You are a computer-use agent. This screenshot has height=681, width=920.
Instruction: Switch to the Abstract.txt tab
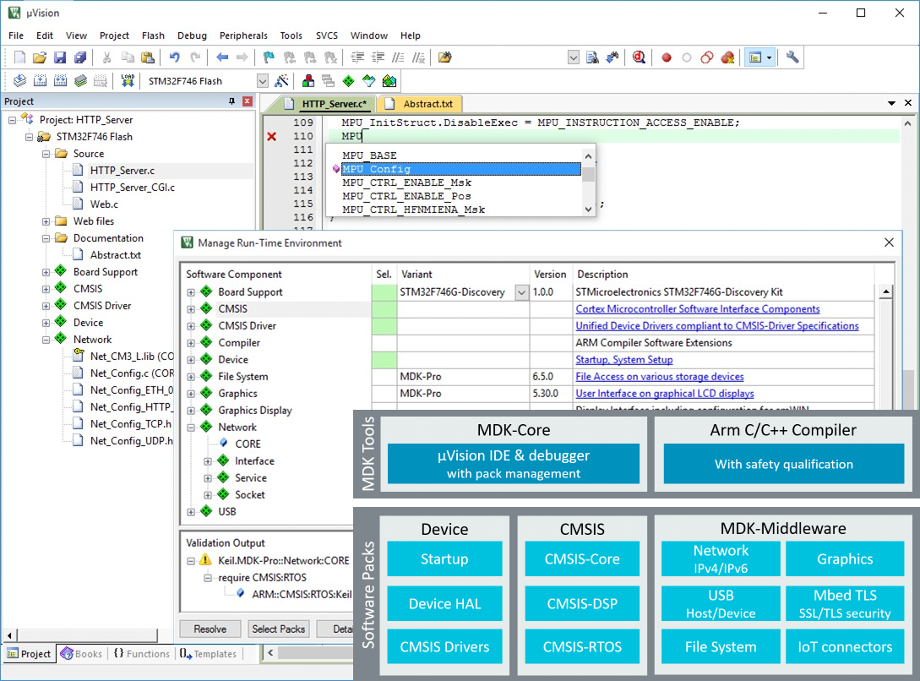click(x=428, y=103)
